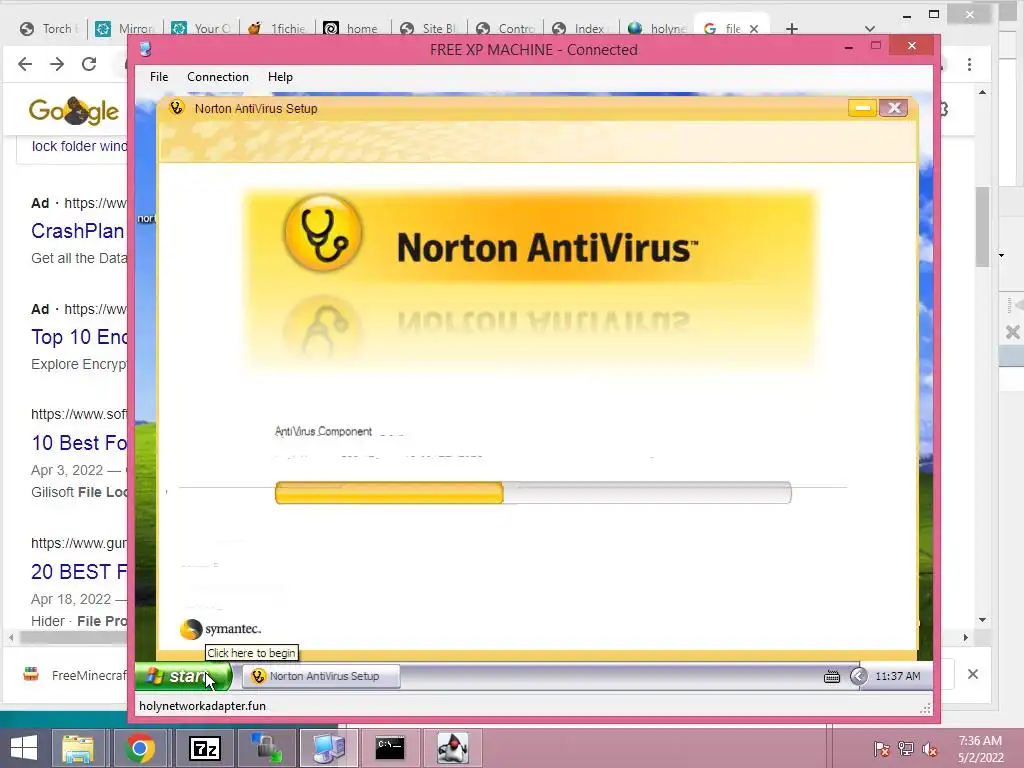1024x768 pixels.
Task: Click the muted volume tray icon
Action: coord(929,749)
